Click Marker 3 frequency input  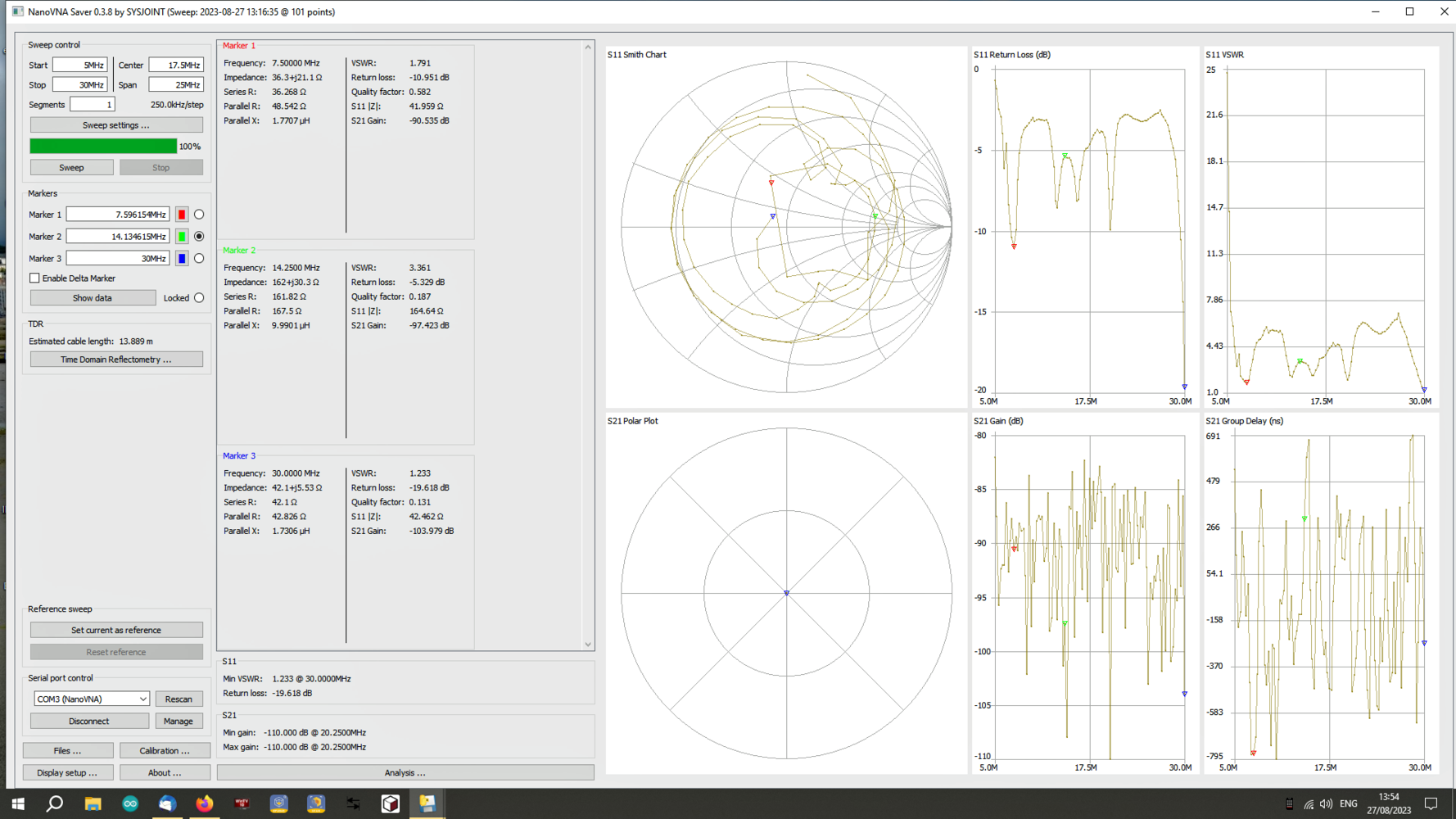click(x=118, y=258)
